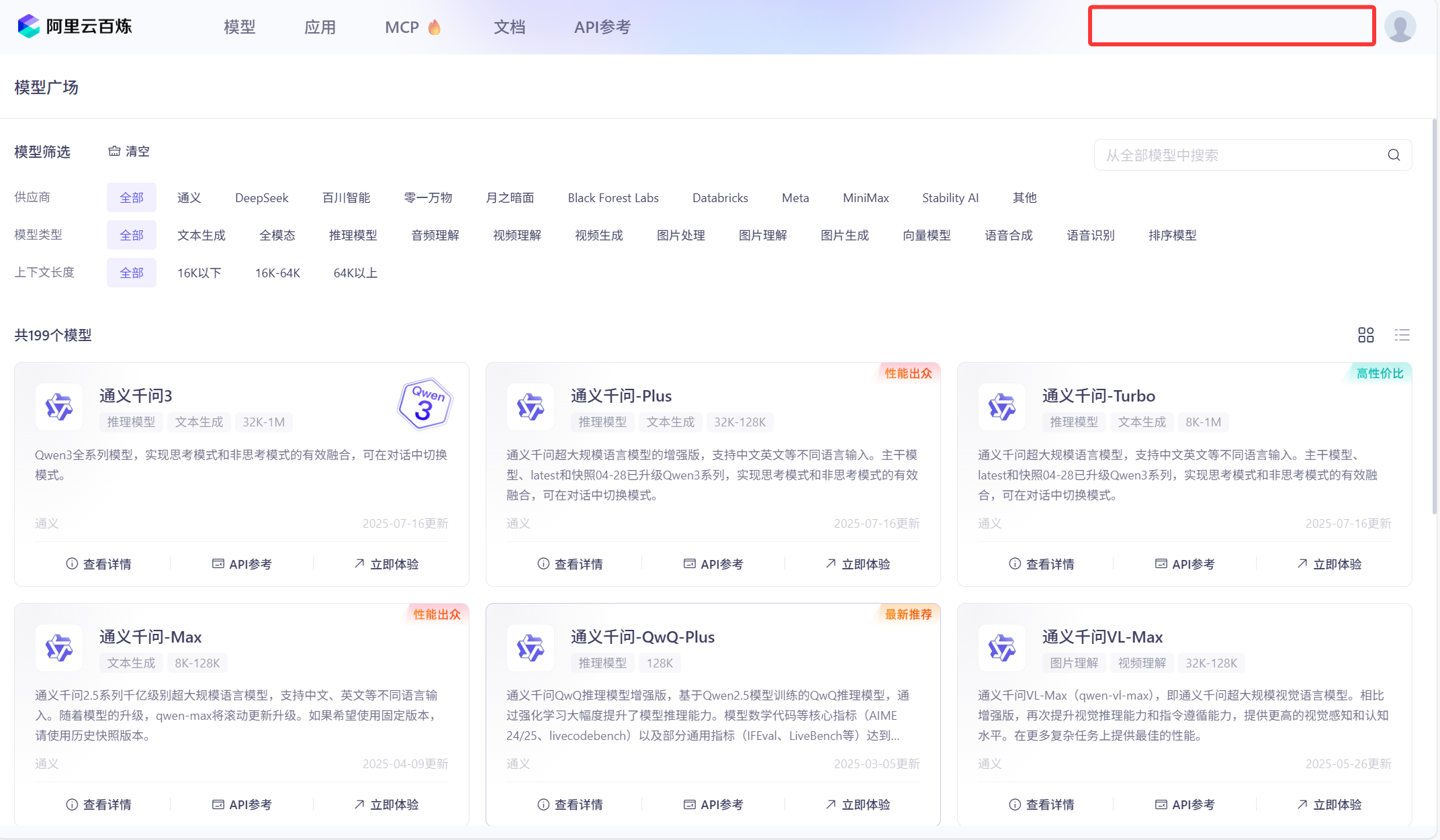The width and height of the screenshot is (1440, 840).
Task: Filter model type 视频生成
Action: coord(599,235)
